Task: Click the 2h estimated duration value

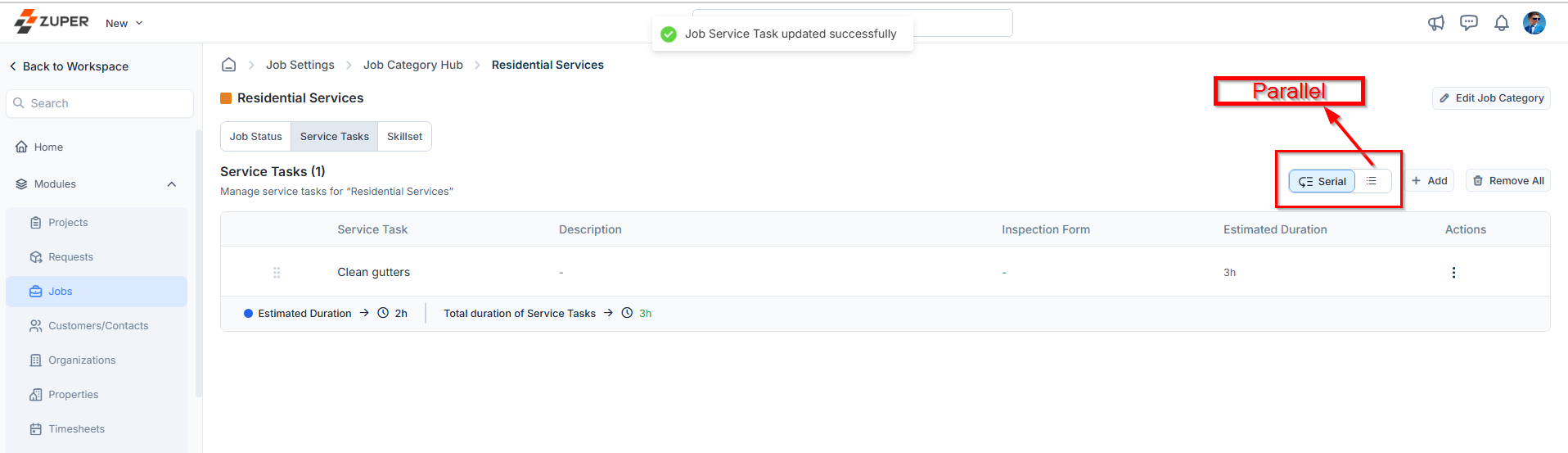Action: (401, 314)
